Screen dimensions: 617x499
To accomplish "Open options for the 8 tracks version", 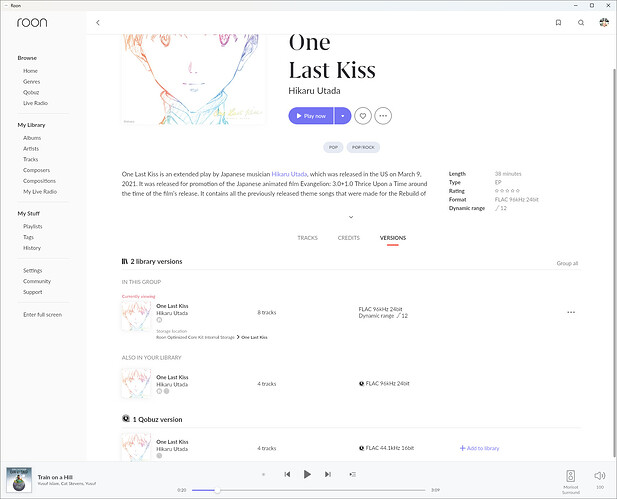I will [x=571, y=312].
